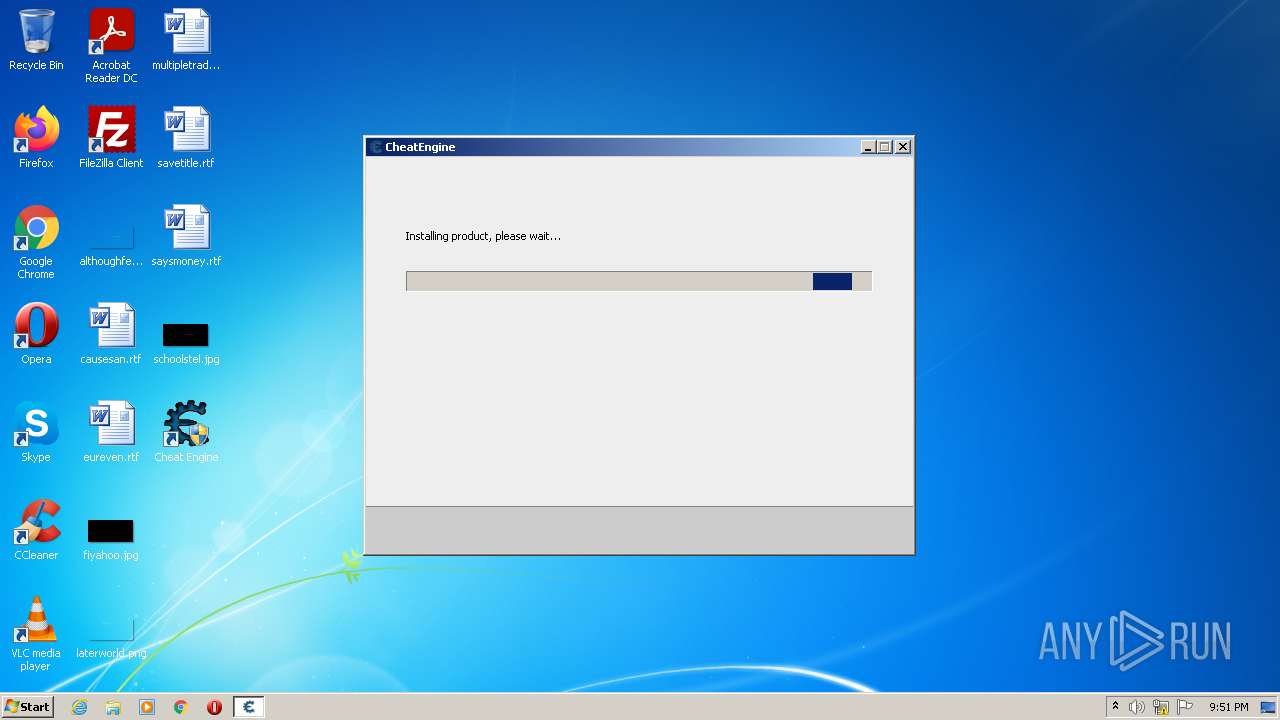Select the althoughfe... desktop file
This screenshot has width=1280, height=720.
click(111, 246)
